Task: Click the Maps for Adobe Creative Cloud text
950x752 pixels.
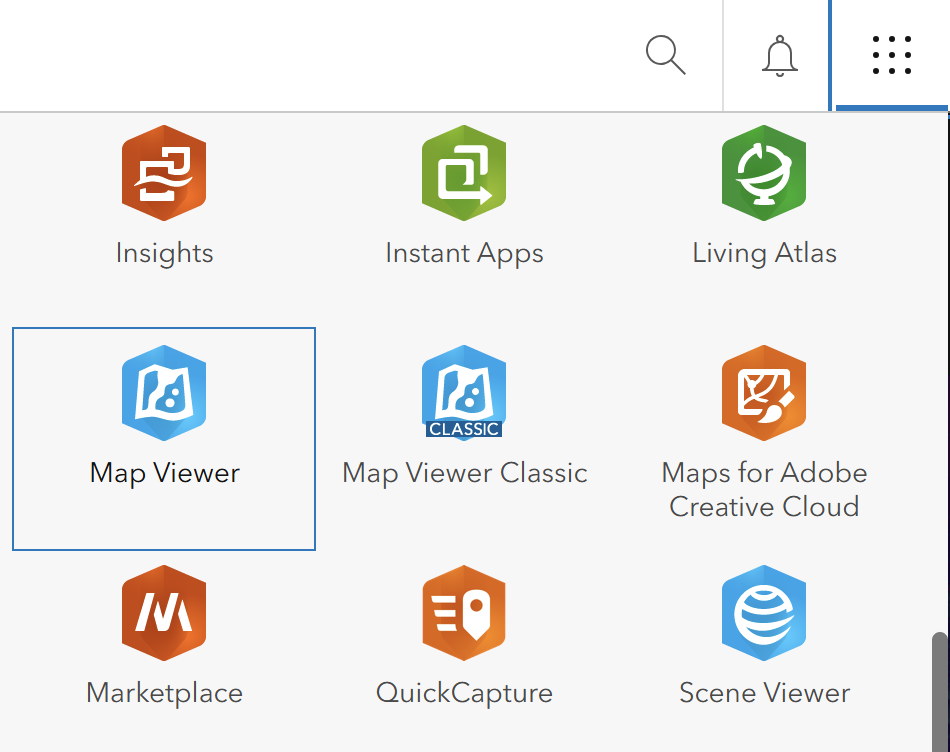Action: (x=764, y=490)
